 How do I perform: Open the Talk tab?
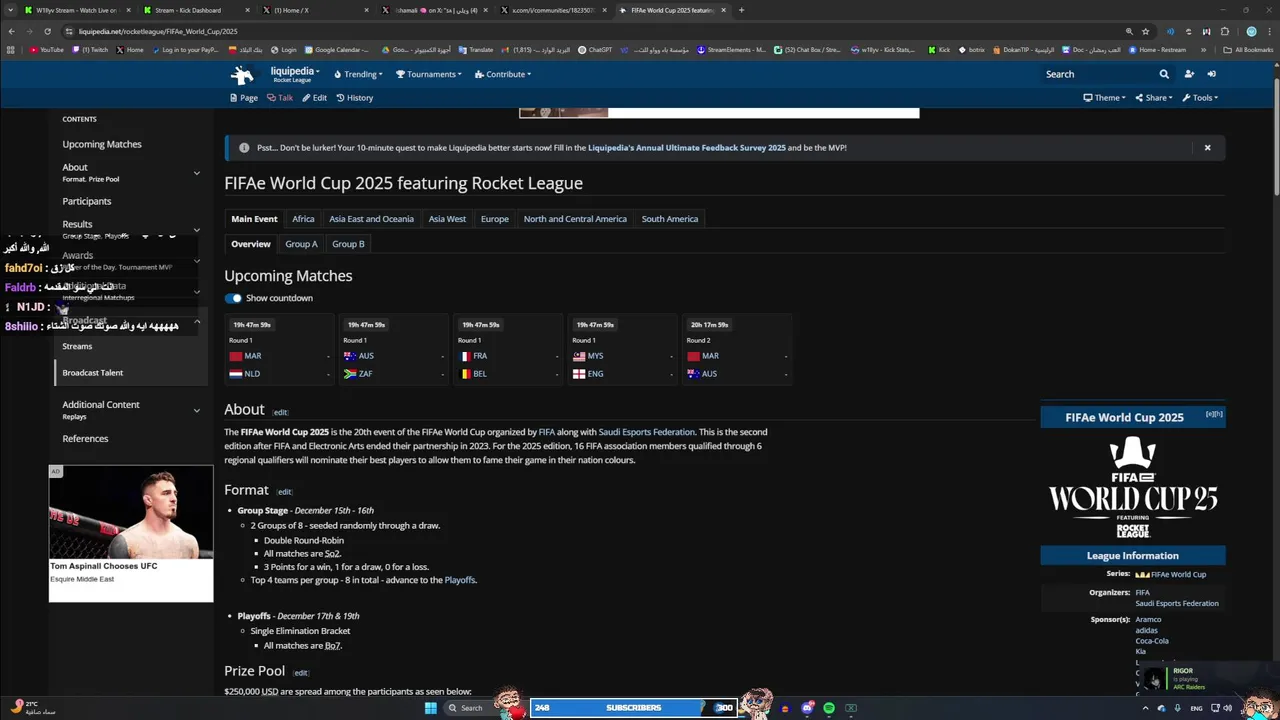pyautogui.click(x=280, y=98)
